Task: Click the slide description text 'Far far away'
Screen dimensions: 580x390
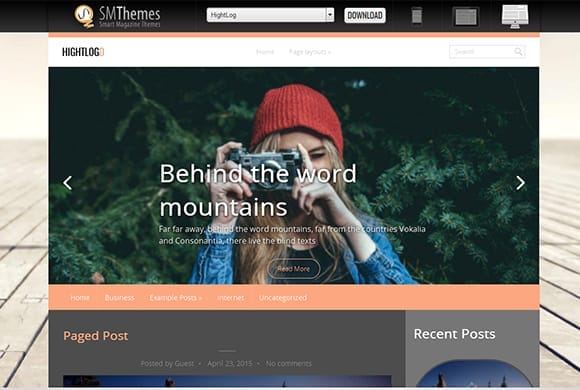Action: (x=292, y=235)
